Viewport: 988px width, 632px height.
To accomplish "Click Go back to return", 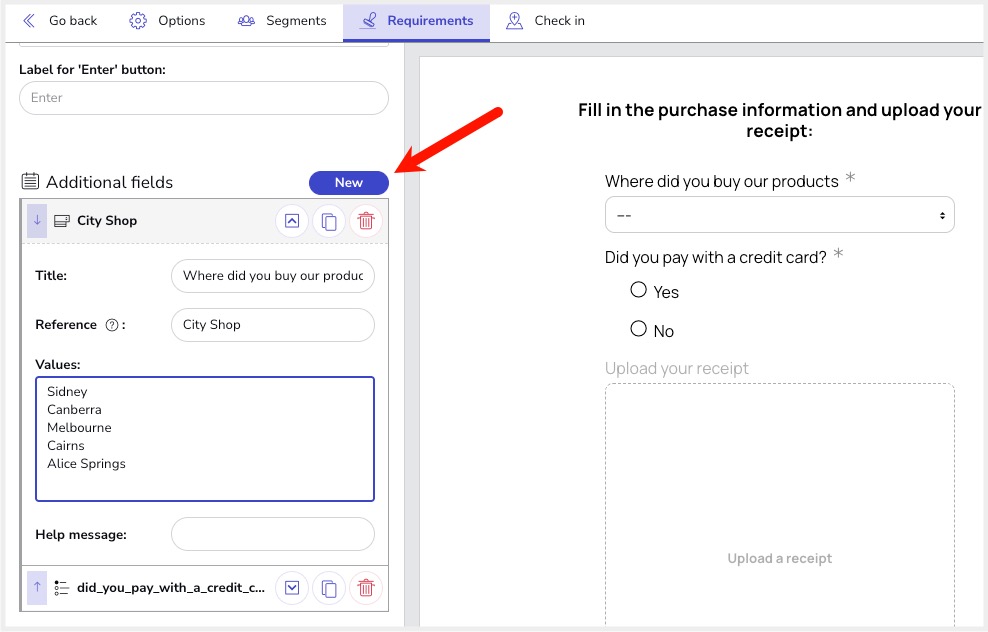I will [x=60, y=21].
